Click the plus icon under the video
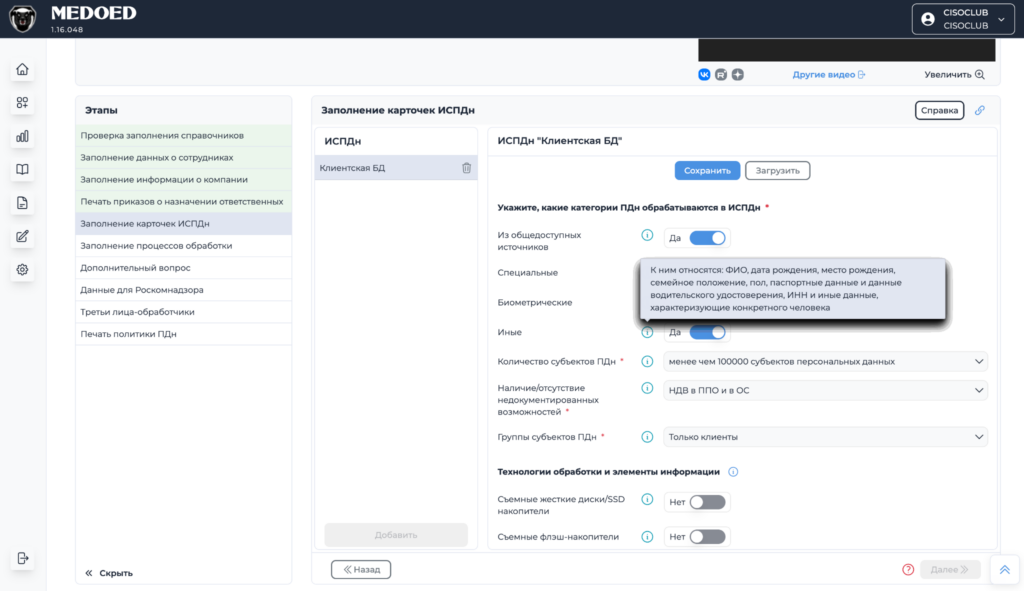Image resolution: width=1024 pixels, height=591 pixels. (x=738, y=74)
